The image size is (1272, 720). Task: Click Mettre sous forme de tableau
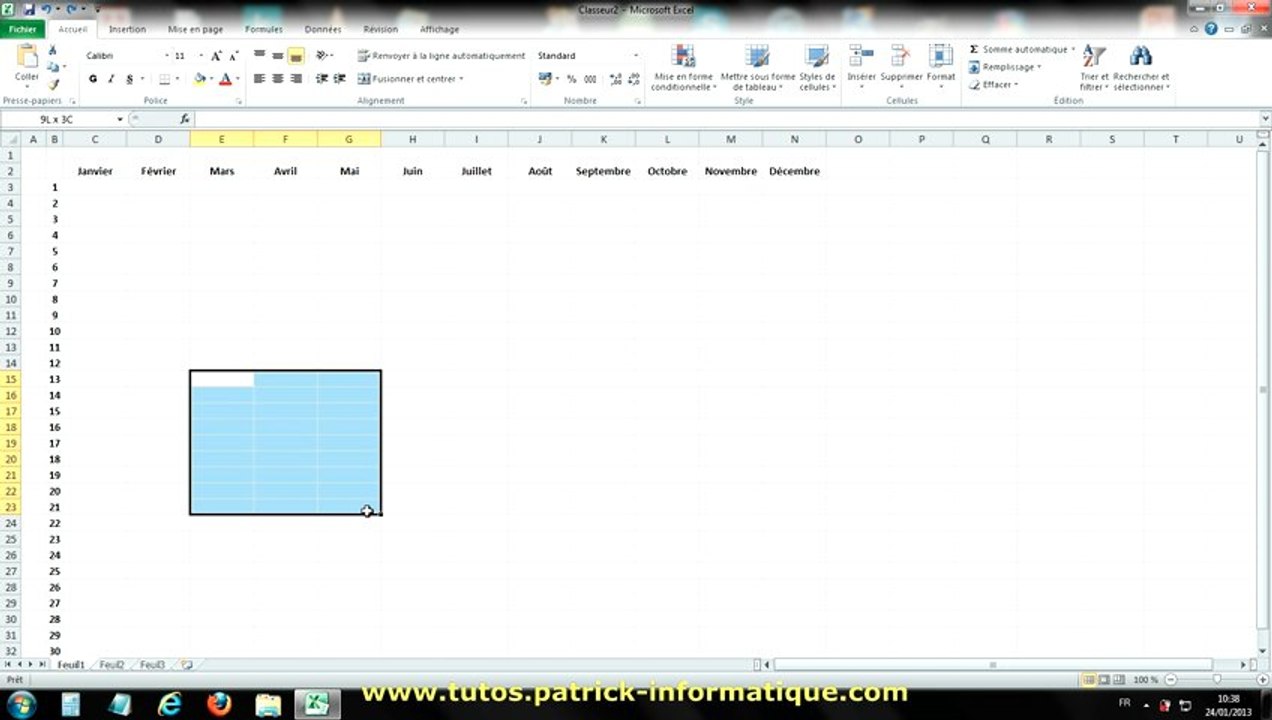point(758,68)
